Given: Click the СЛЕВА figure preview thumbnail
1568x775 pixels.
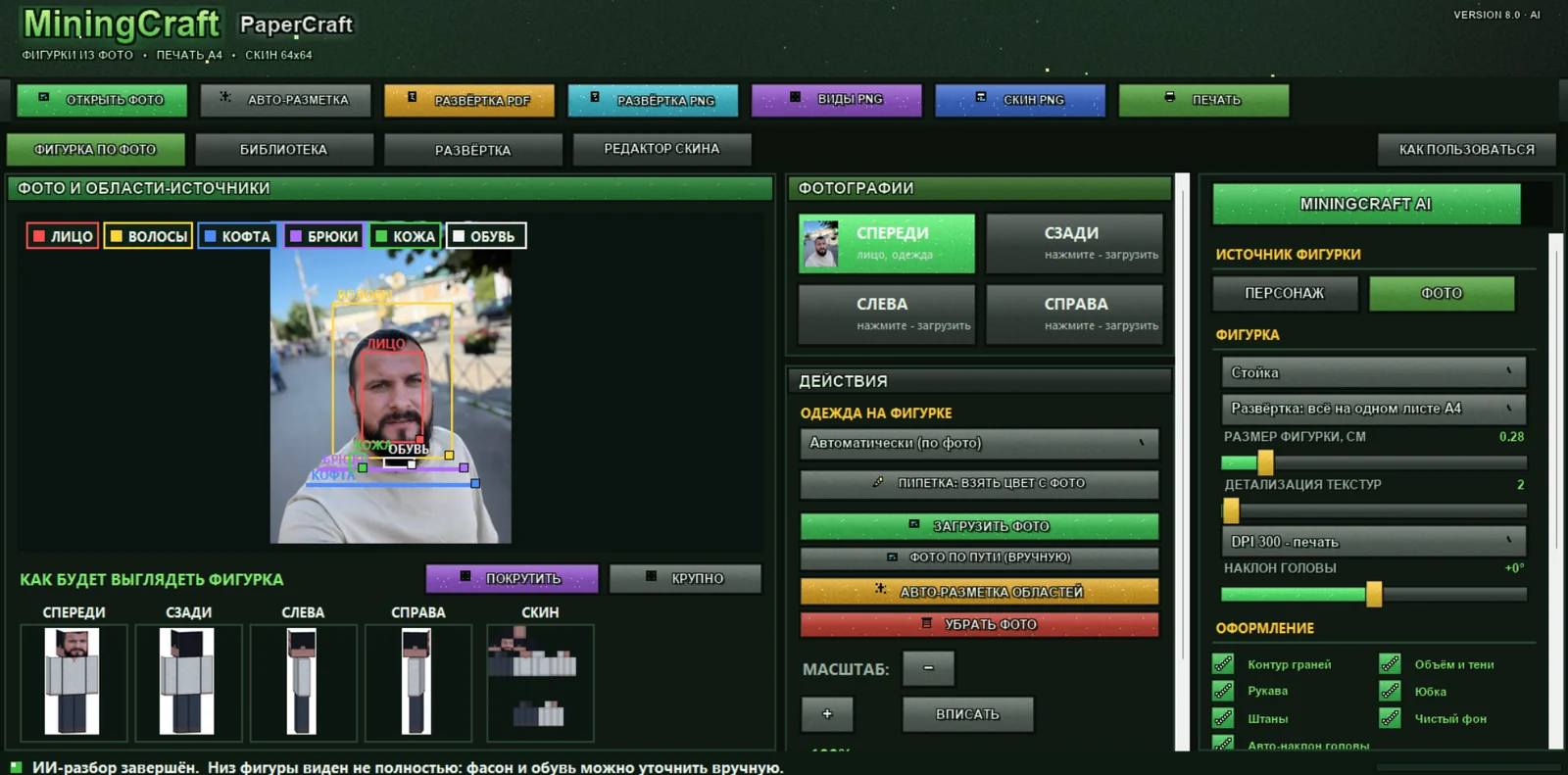Looking at the screenshot, I should point(303,682).
